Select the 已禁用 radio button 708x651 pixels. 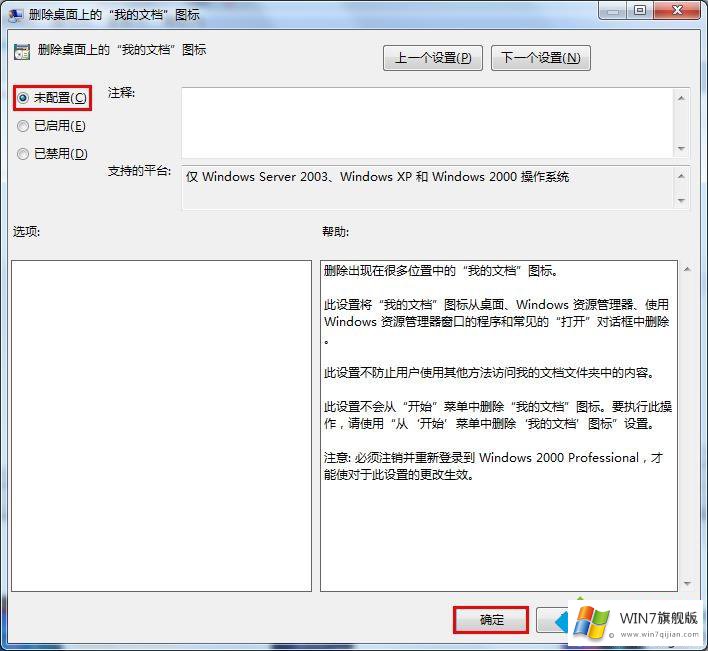point(23,154)
